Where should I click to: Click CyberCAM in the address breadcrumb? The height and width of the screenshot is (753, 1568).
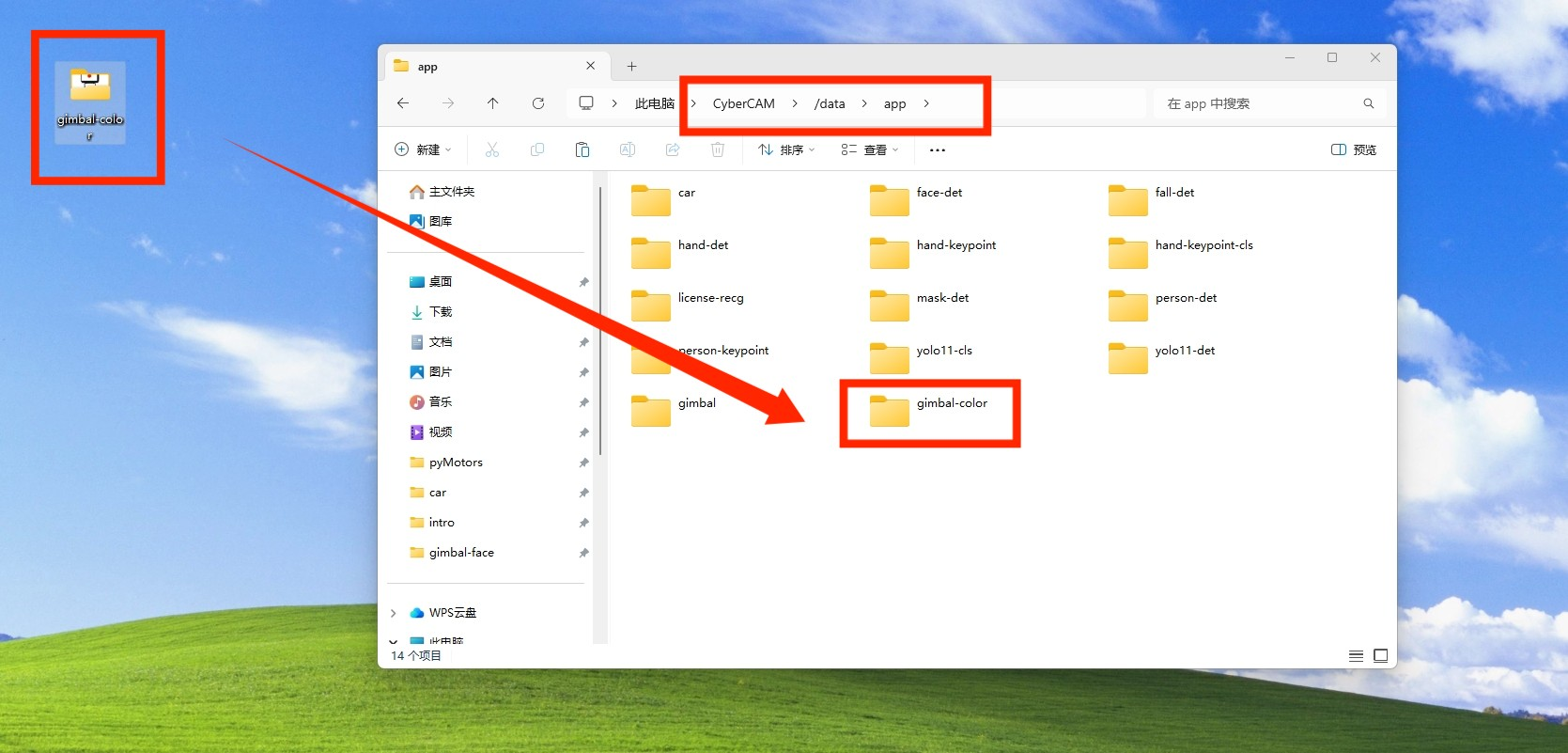744,103
